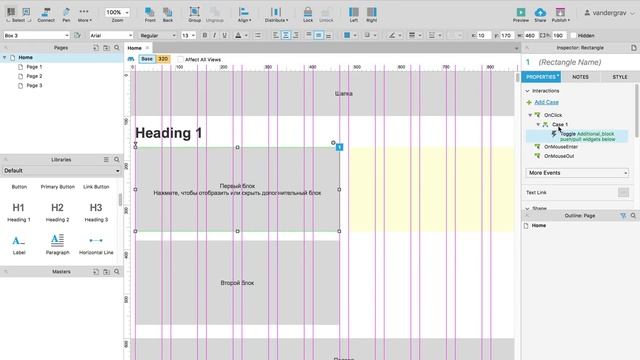
Task: Open the More Events dropdown
Action: [577, 173]
